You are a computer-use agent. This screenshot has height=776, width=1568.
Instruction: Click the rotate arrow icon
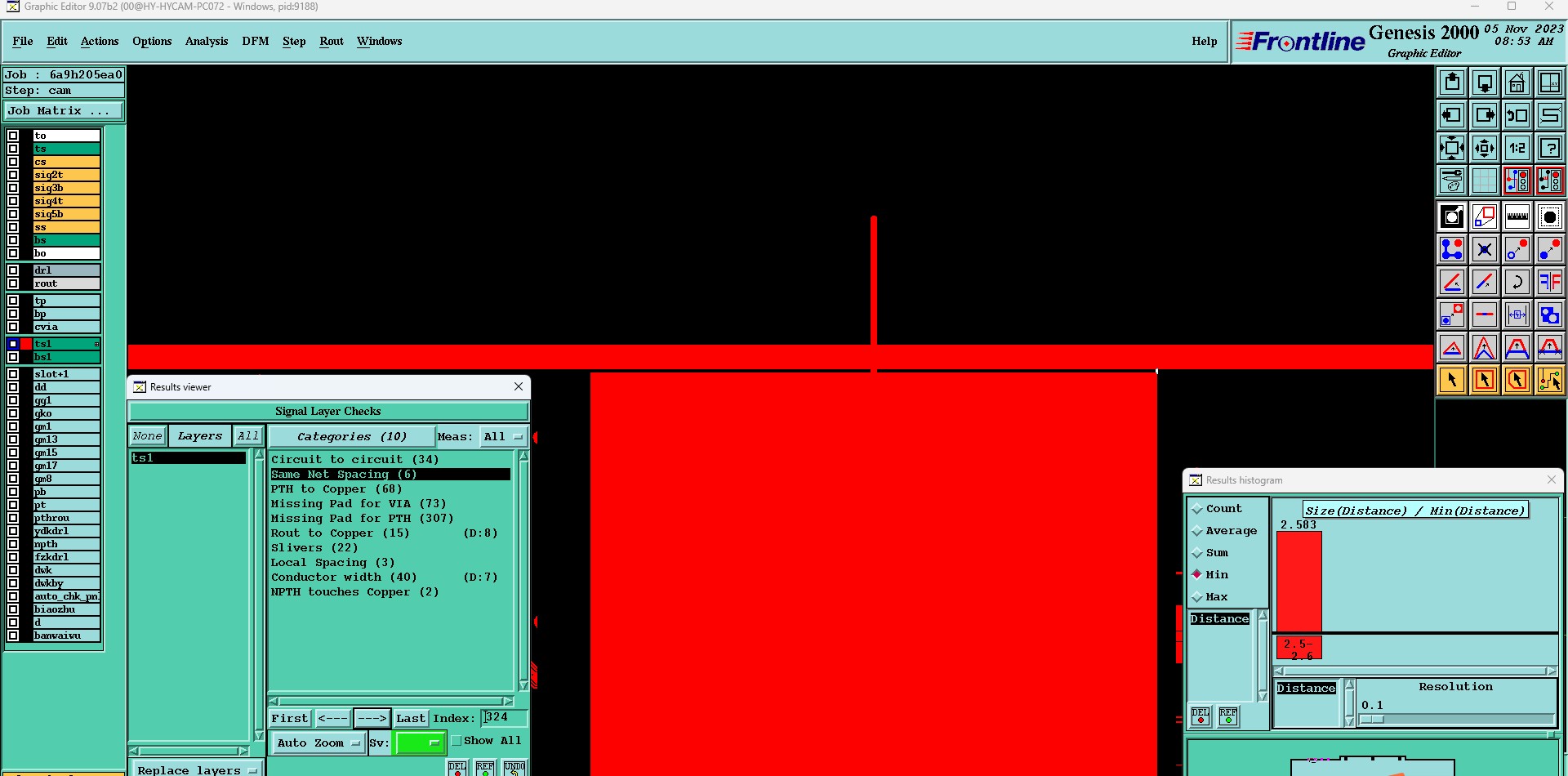point(1517,282)
